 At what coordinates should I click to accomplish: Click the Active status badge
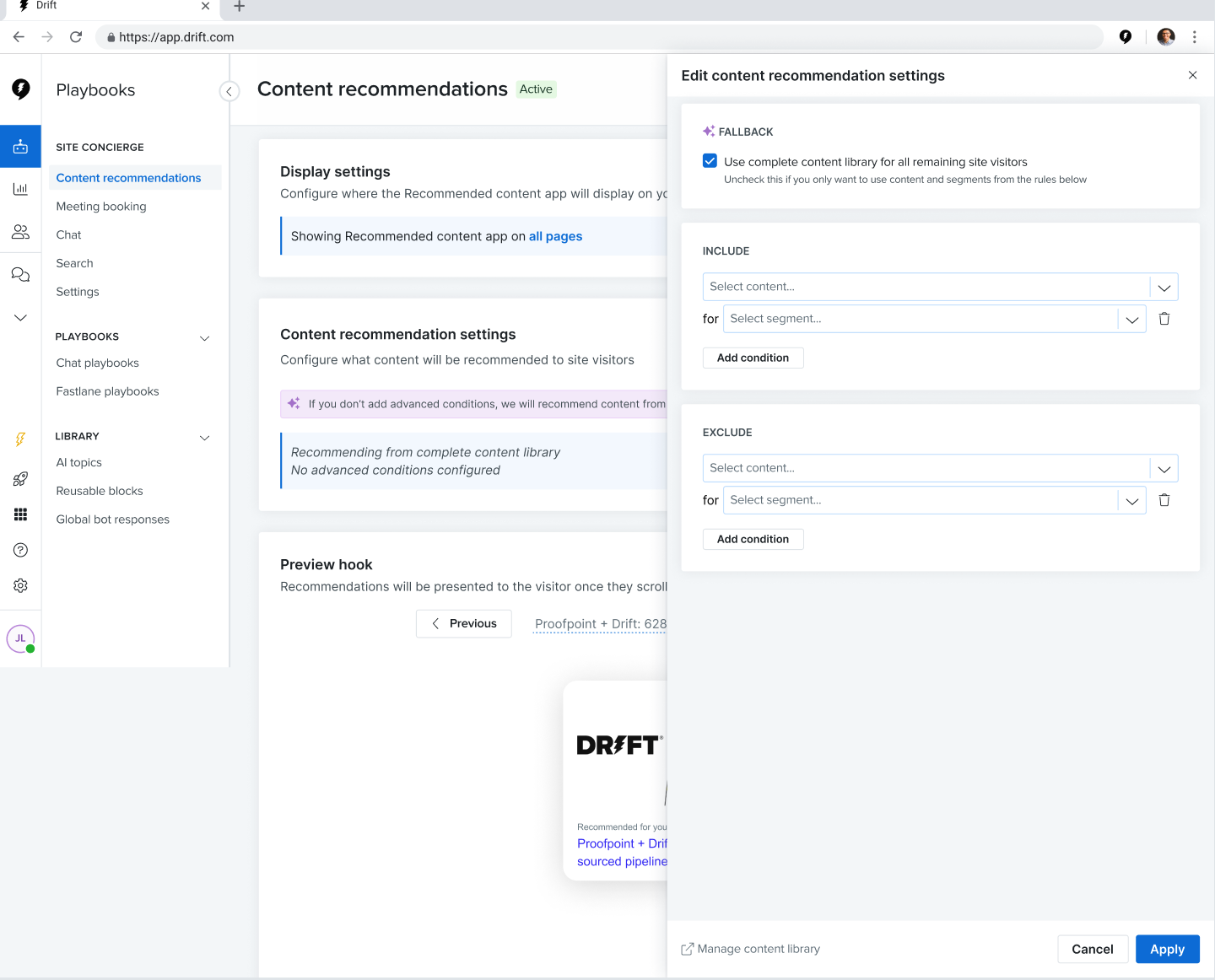tap(536, 89)
